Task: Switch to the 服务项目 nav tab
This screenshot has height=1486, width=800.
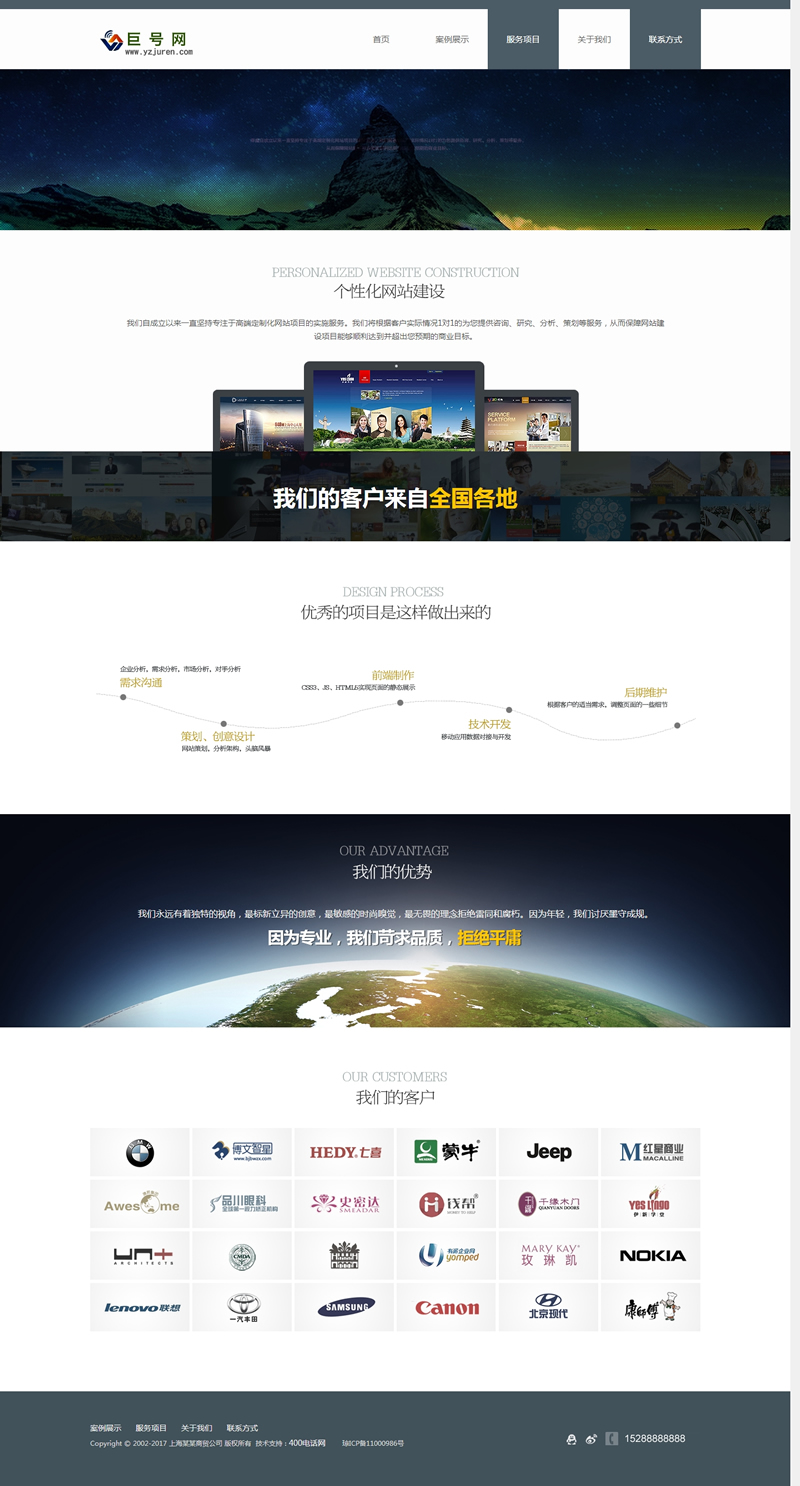Action: [523, 40]
